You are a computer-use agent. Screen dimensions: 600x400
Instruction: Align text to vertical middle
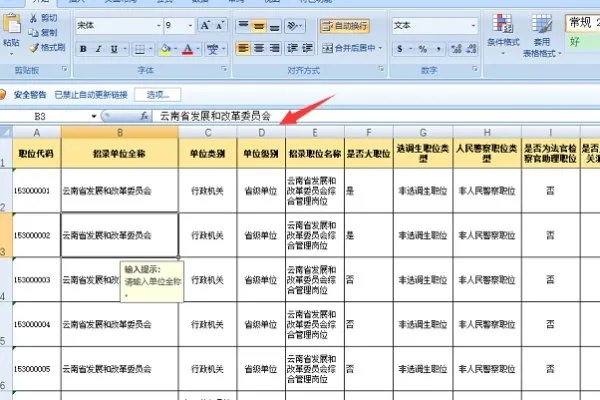point(259,26)
